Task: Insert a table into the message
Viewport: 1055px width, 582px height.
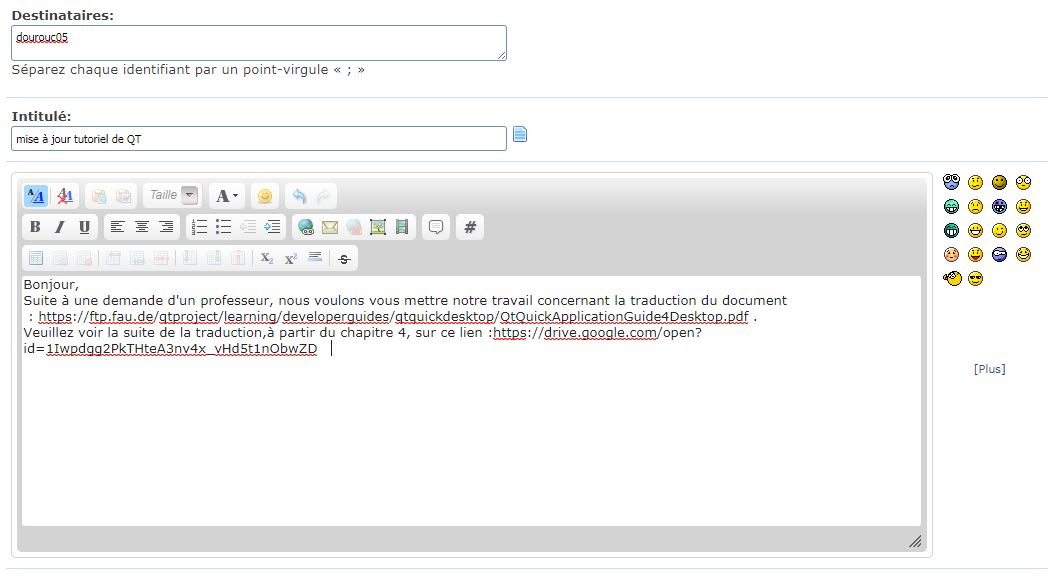Action: point(36,258)
